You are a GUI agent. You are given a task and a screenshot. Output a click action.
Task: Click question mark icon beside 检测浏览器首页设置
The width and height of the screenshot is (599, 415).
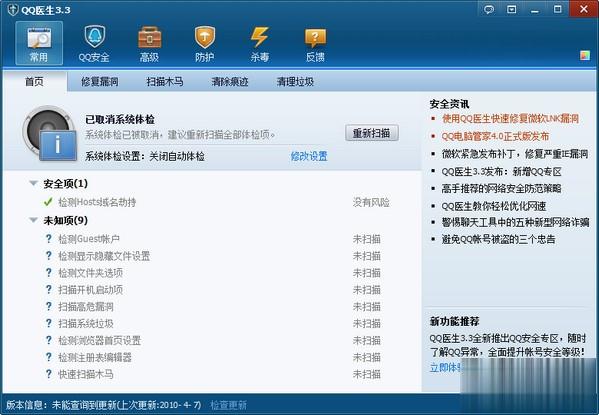coord(49,340)
